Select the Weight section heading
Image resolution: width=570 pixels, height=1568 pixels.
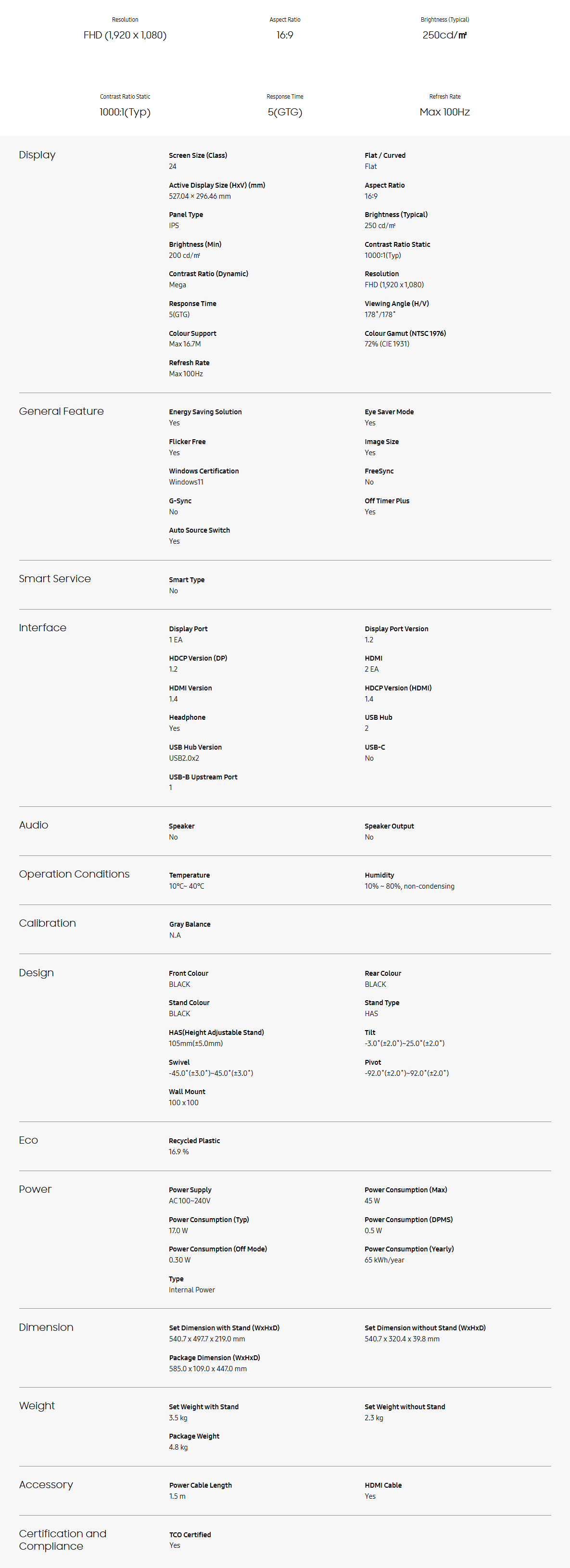click(37, 1405)
